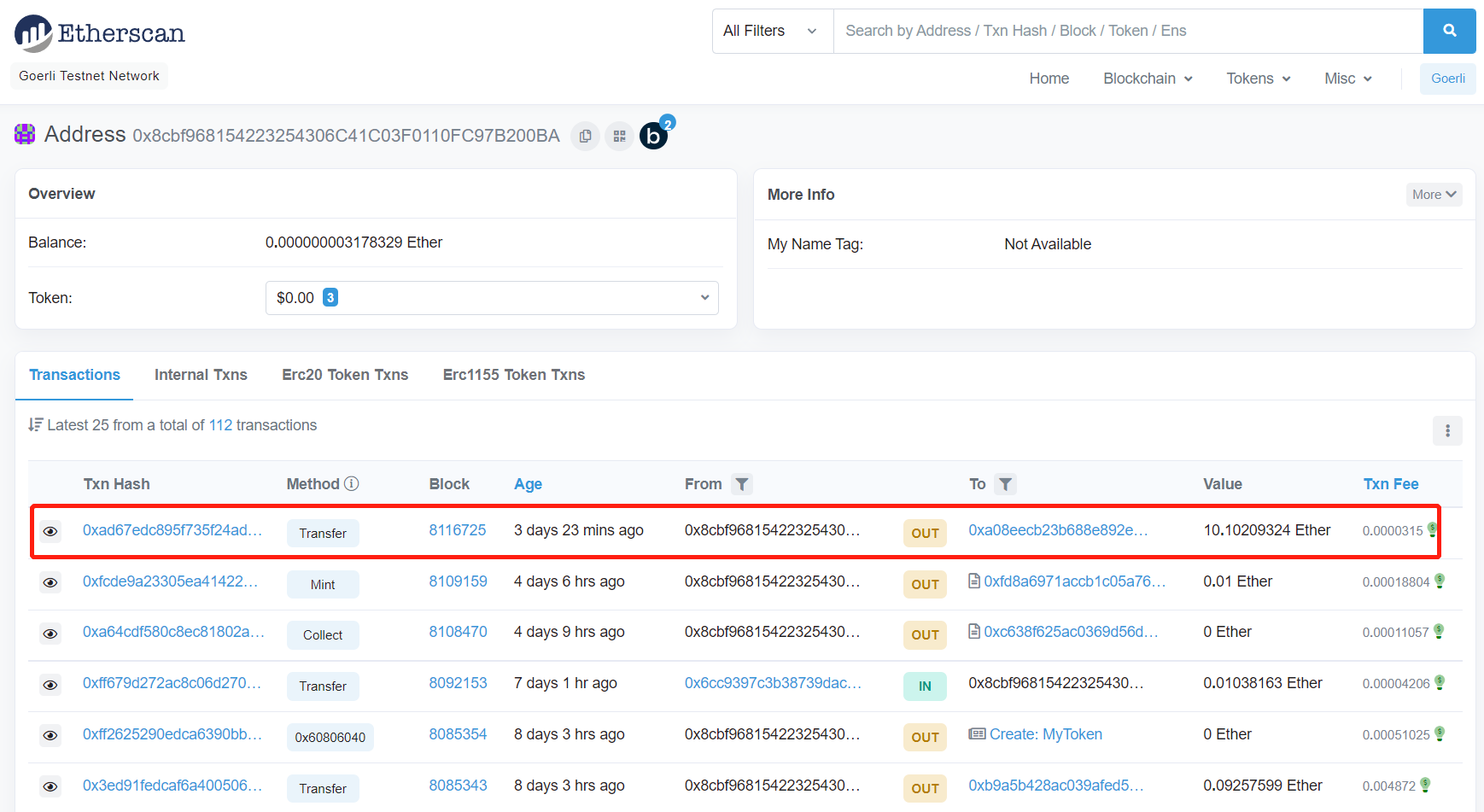Viewport: 1484px width, 812px height.
Task: Go to Home in navigation
Action: (x=1049, y=79)
